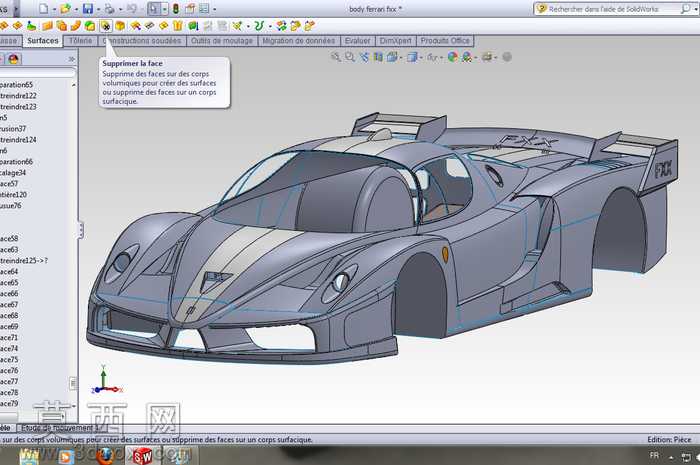Click the Select cursor tool
The width and height of the screenshot is (700, 465).
(x=154, y=8)
